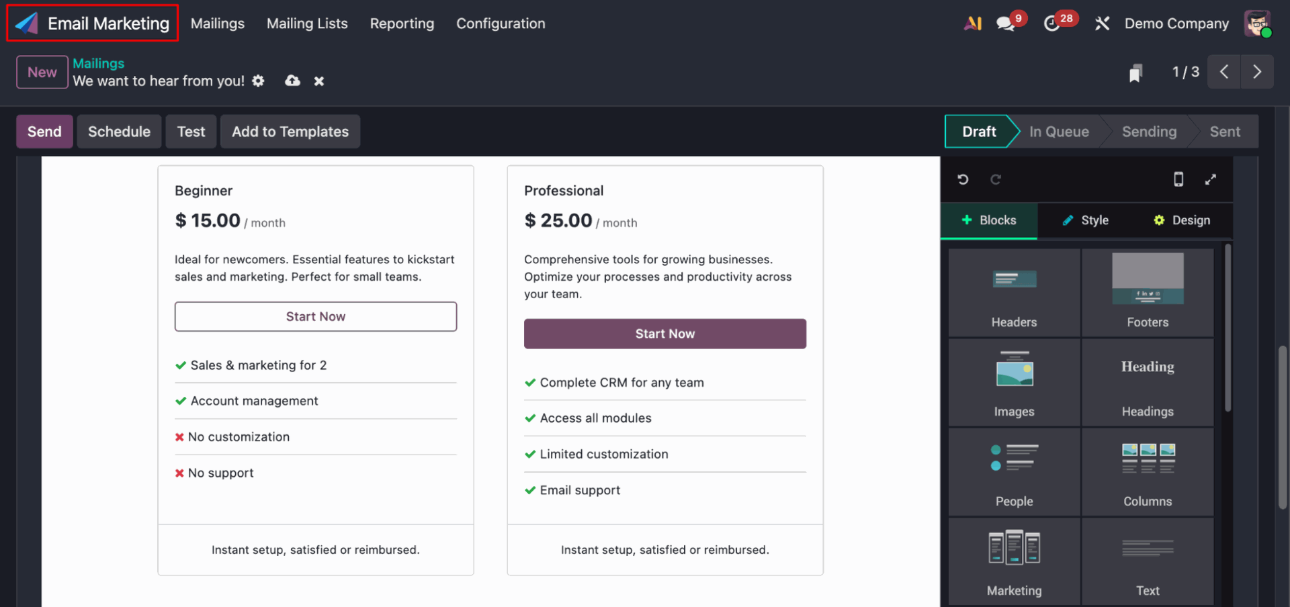Open the AI assistant icon

point(972,23)
